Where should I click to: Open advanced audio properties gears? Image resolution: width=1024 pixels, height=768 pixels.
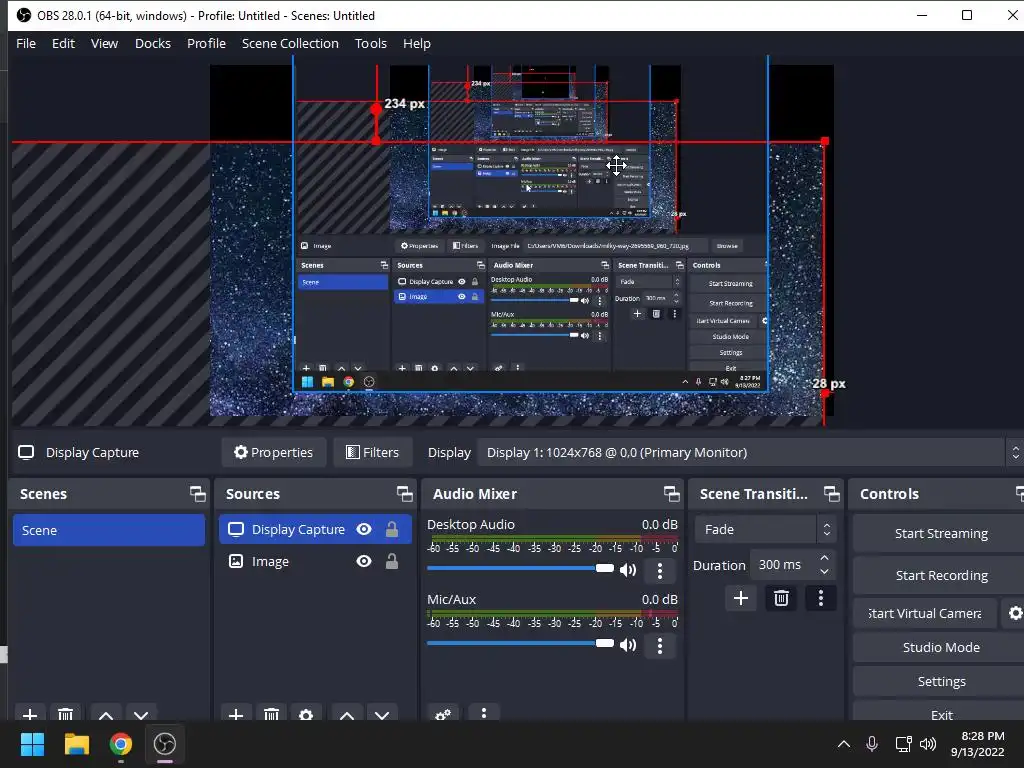443,713
